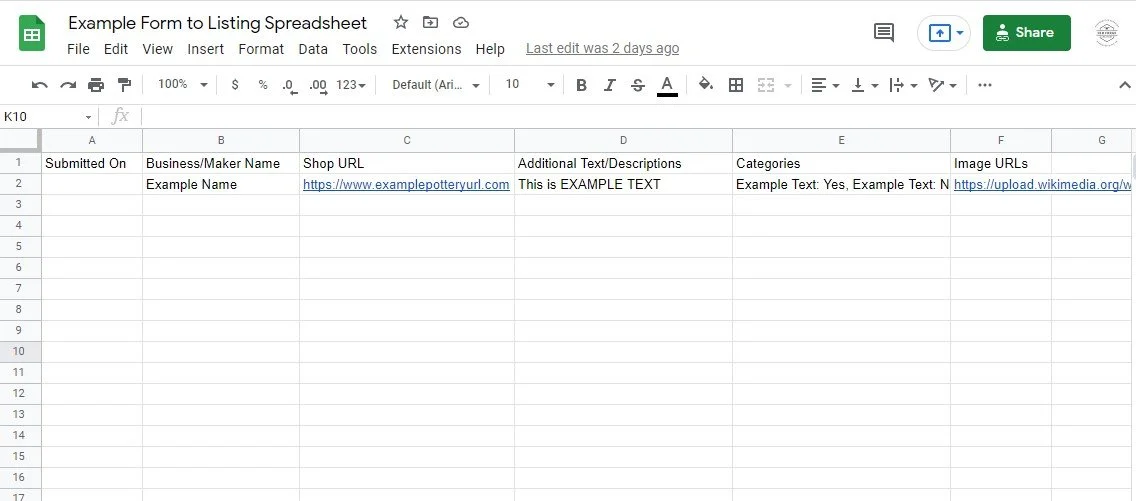
Task: Open the text color picker
Action: 667,85
